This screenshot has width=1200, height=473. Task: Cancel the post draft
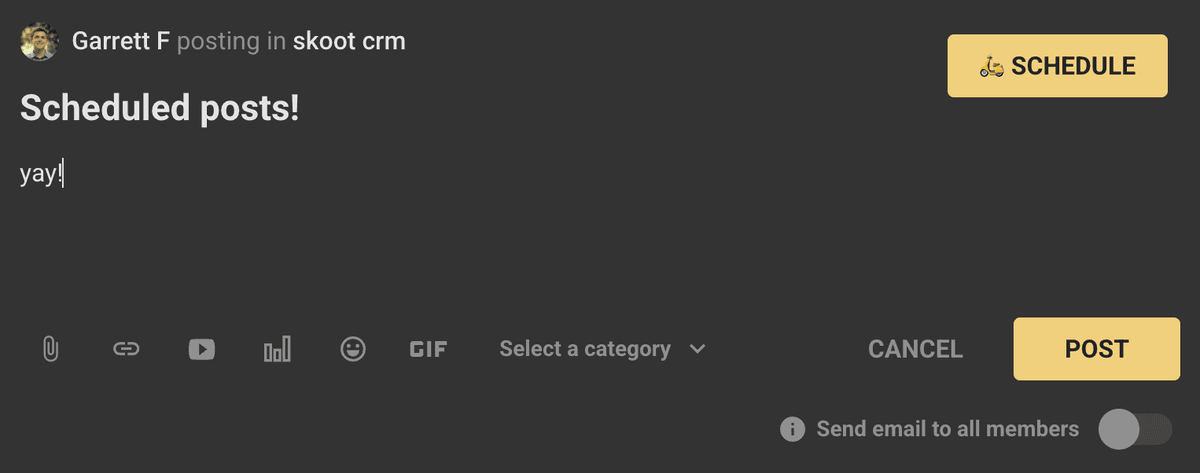pyautogui.click(x=915, y=349)
